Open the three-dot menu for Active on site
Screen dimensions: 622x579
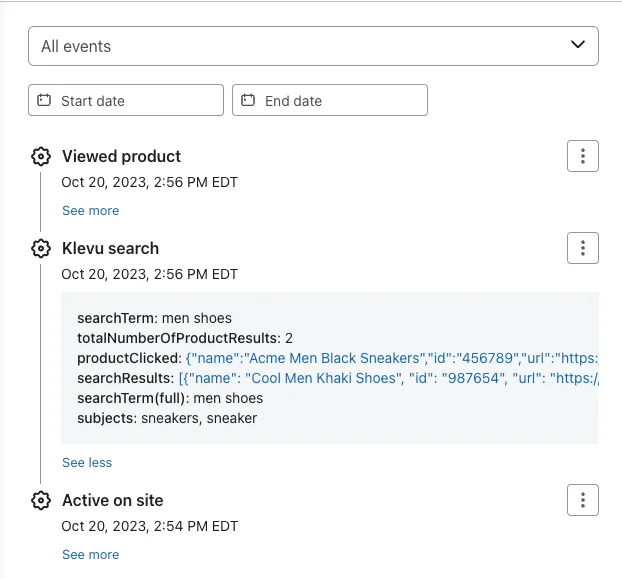(x=583, y=500)
